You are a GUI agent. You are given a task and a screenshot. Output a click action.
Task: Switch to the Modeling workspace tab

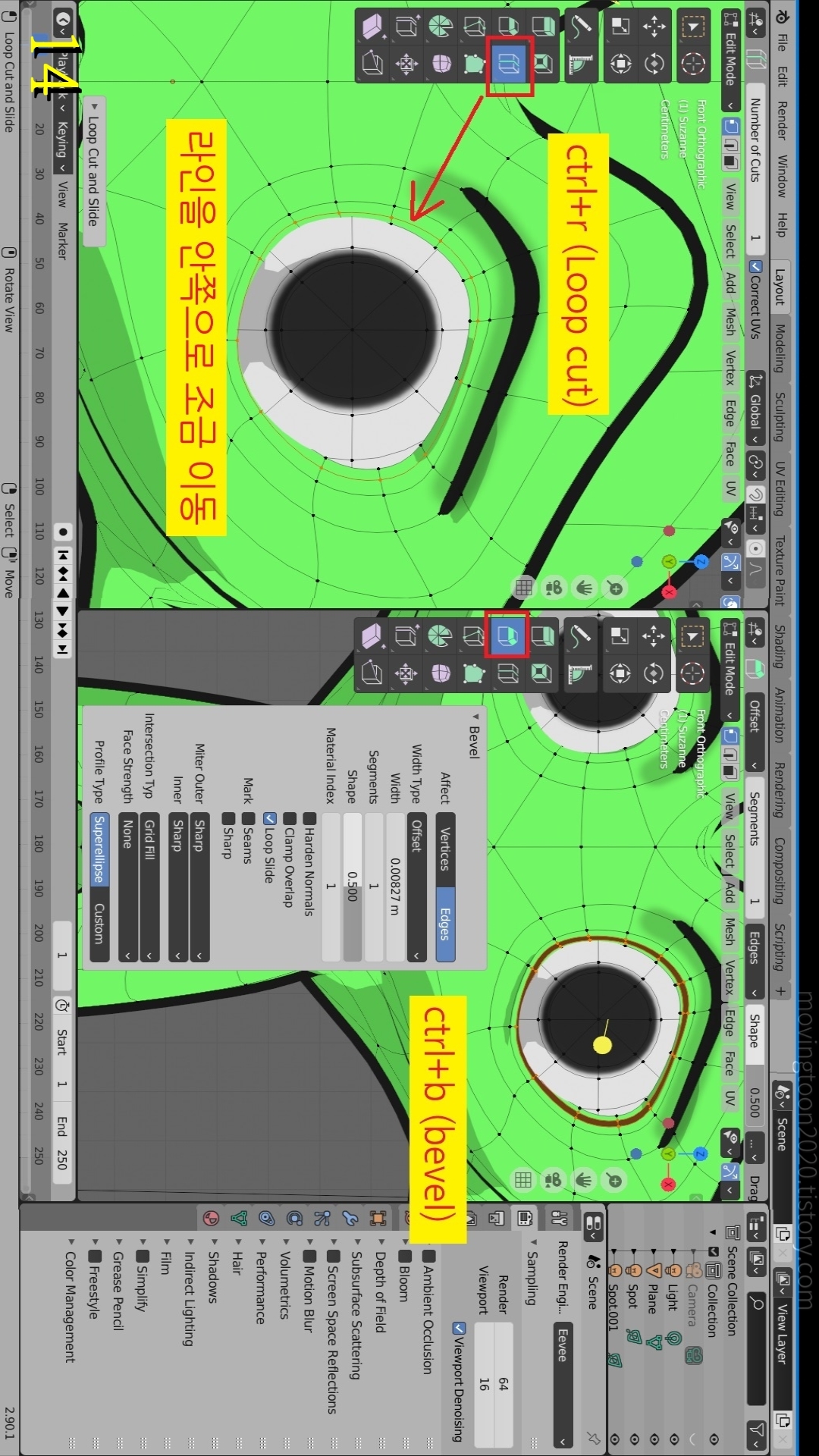coord(781,347)
